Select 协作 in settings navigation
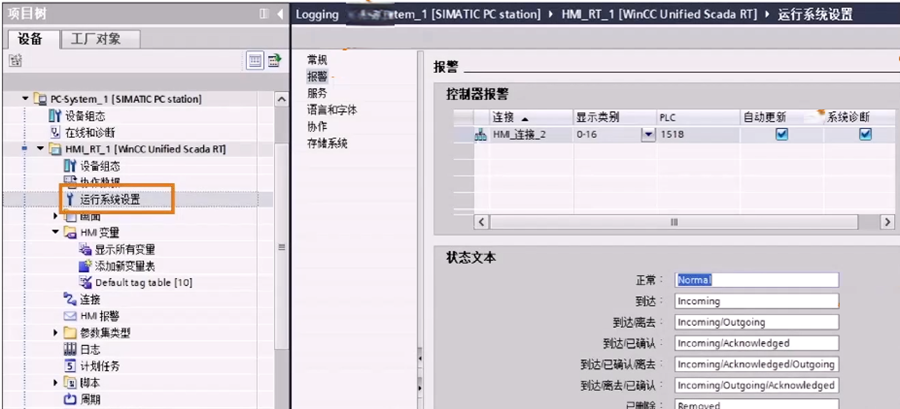Screen dimensions: 900x409 (317, 126)
